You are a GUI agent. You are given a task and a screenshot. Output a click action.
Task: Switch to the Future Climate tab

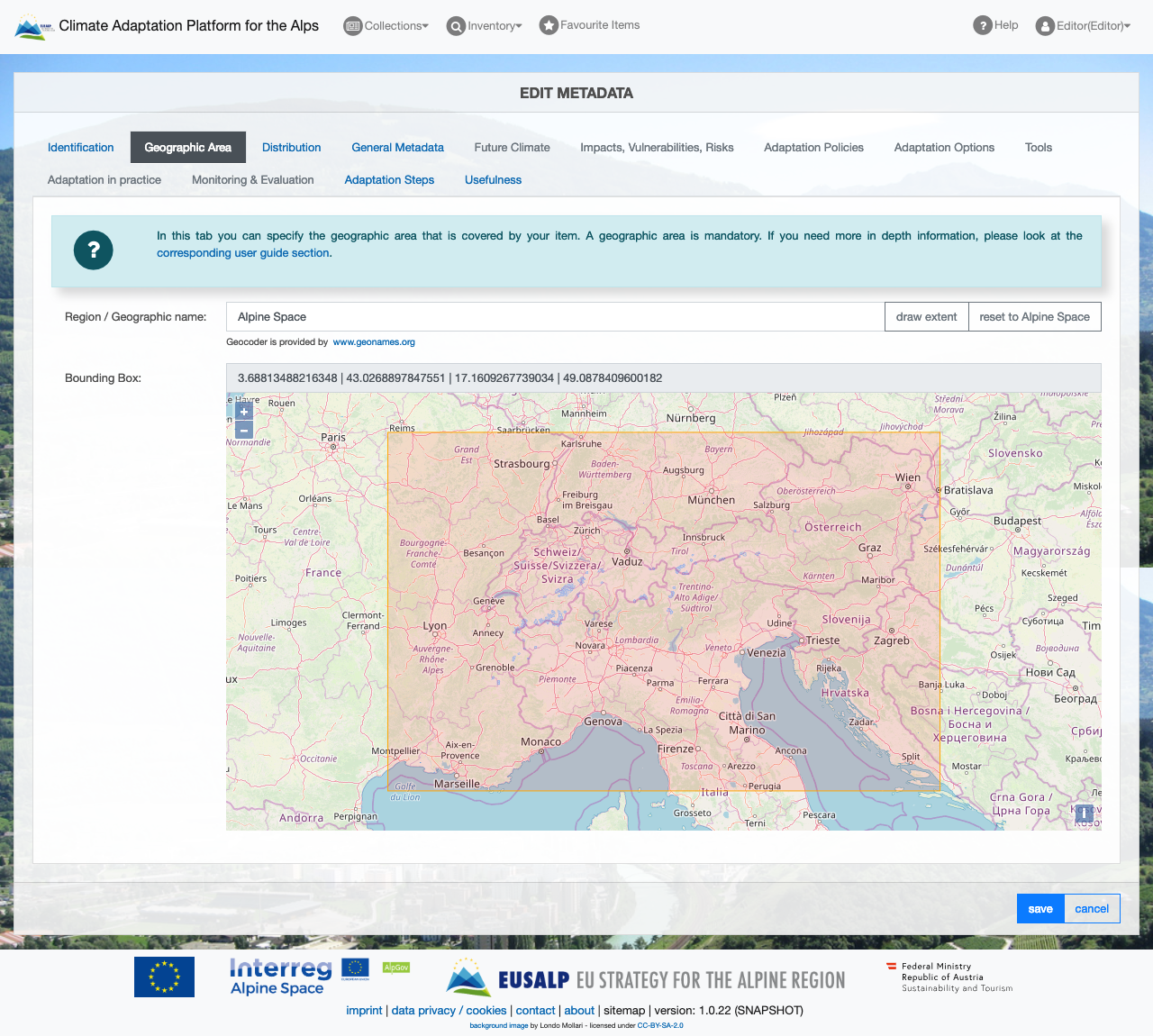pyautogui.click(x=512, y=147)
